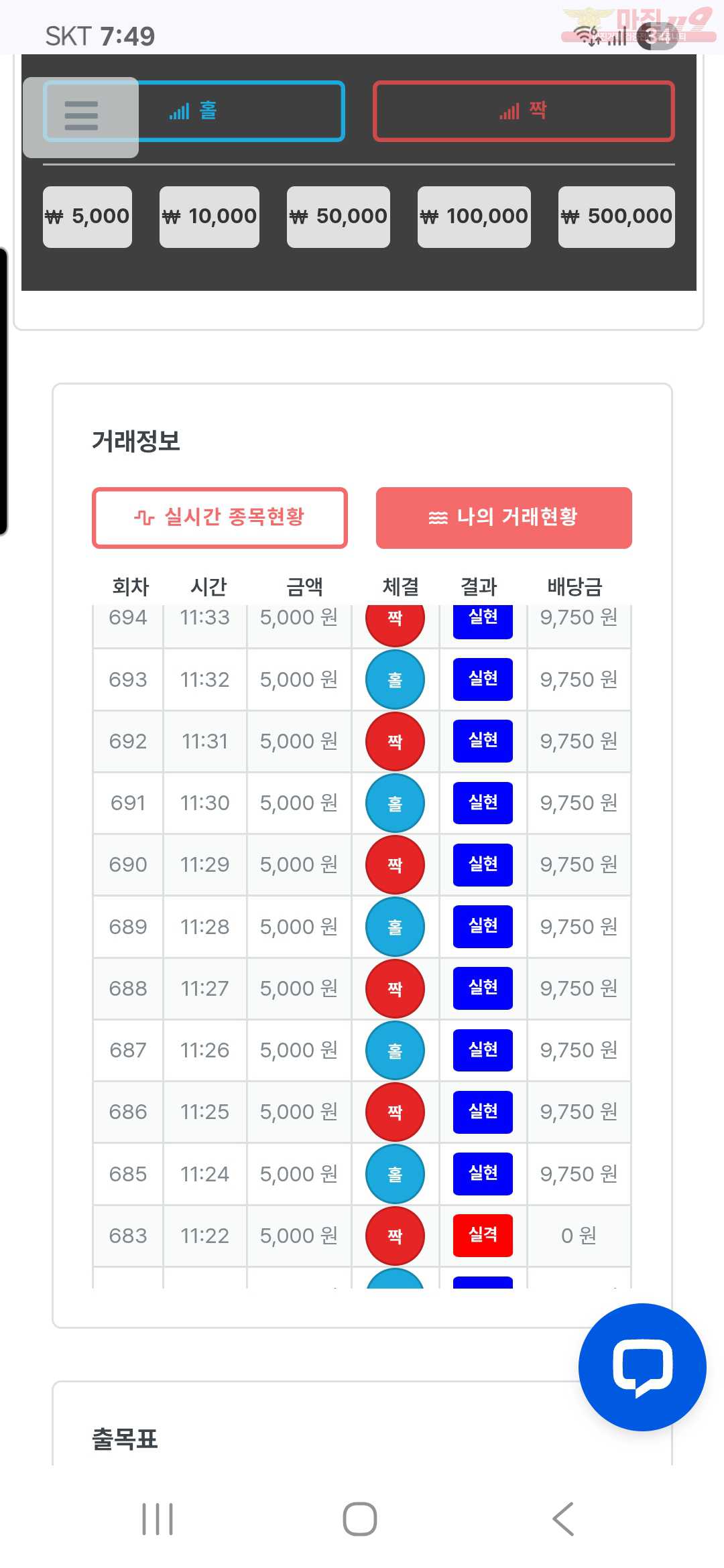Choose the ₩ 5,000 bet amount

pyautogui.click(x=87, y=216)
